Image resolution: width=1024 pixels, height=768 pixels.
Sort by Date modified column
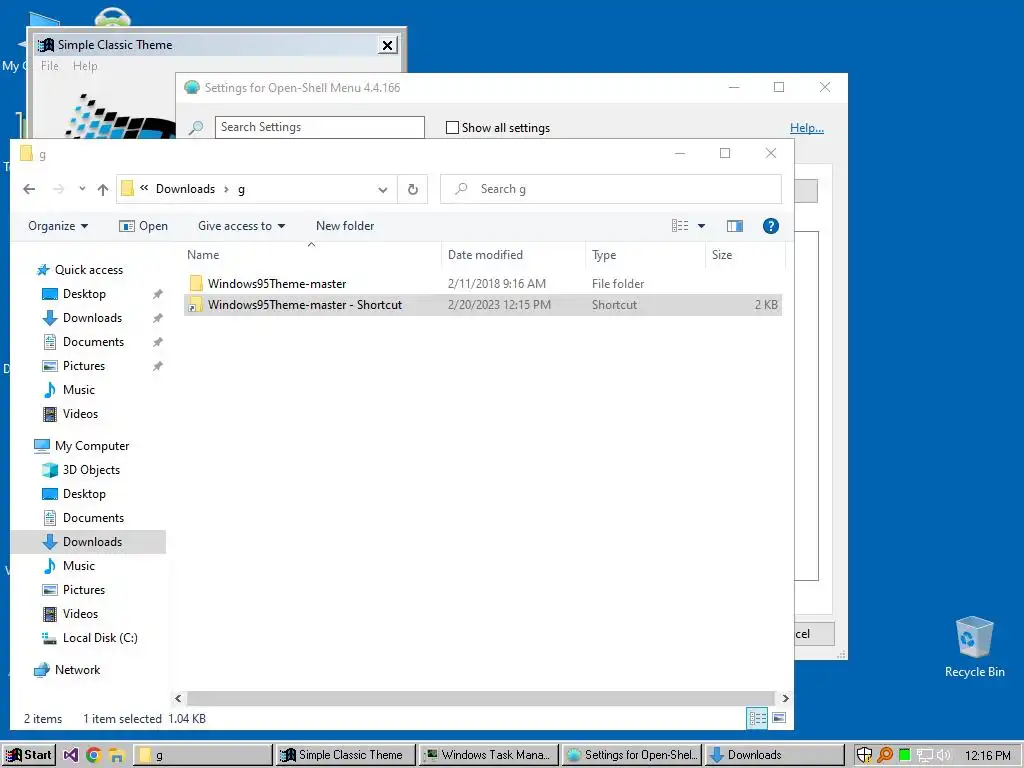tap(513, 255)
